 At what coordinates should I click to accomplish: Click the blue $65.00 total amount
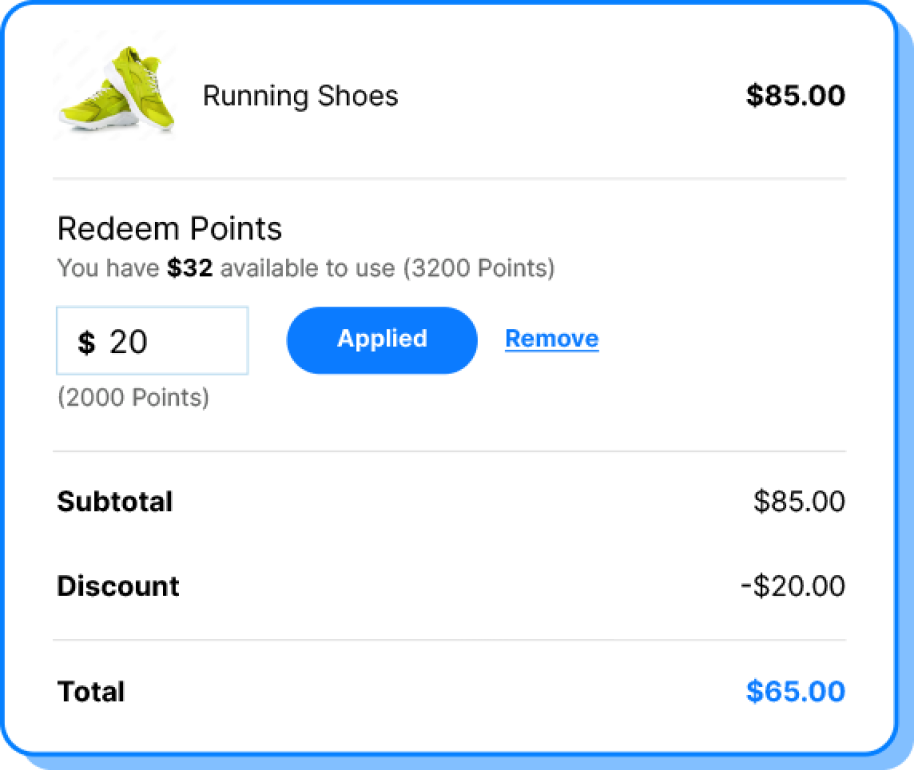coord(795,692)
